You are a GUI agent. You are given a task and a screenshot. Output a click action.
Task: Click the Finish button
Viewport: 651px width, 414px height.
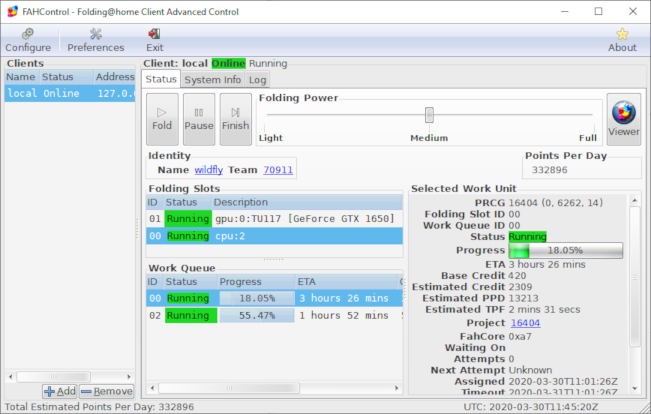click(x=235, y=119)
